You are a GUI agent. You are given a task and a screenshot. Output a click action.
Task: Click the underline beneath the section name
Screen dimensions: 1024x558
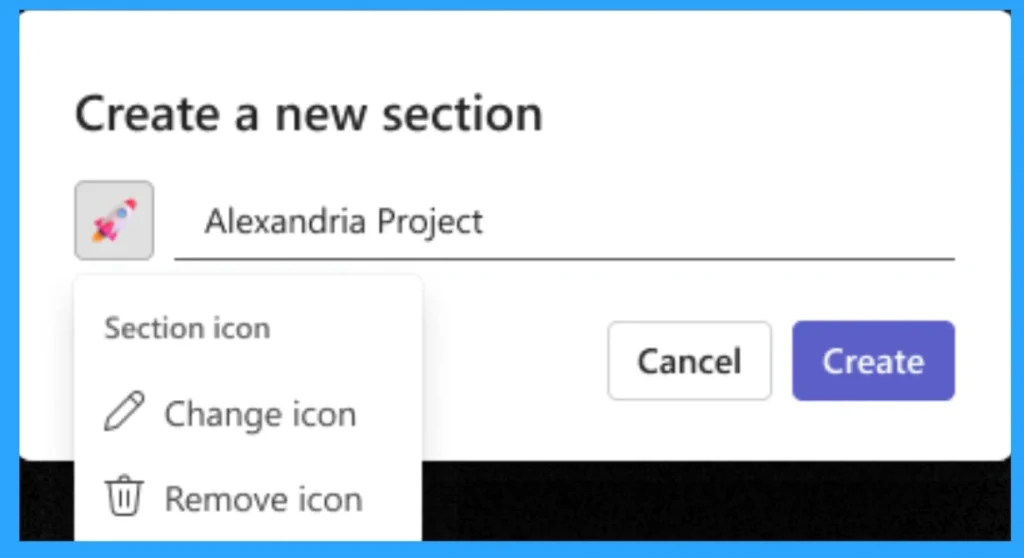[x=564, y=258]
